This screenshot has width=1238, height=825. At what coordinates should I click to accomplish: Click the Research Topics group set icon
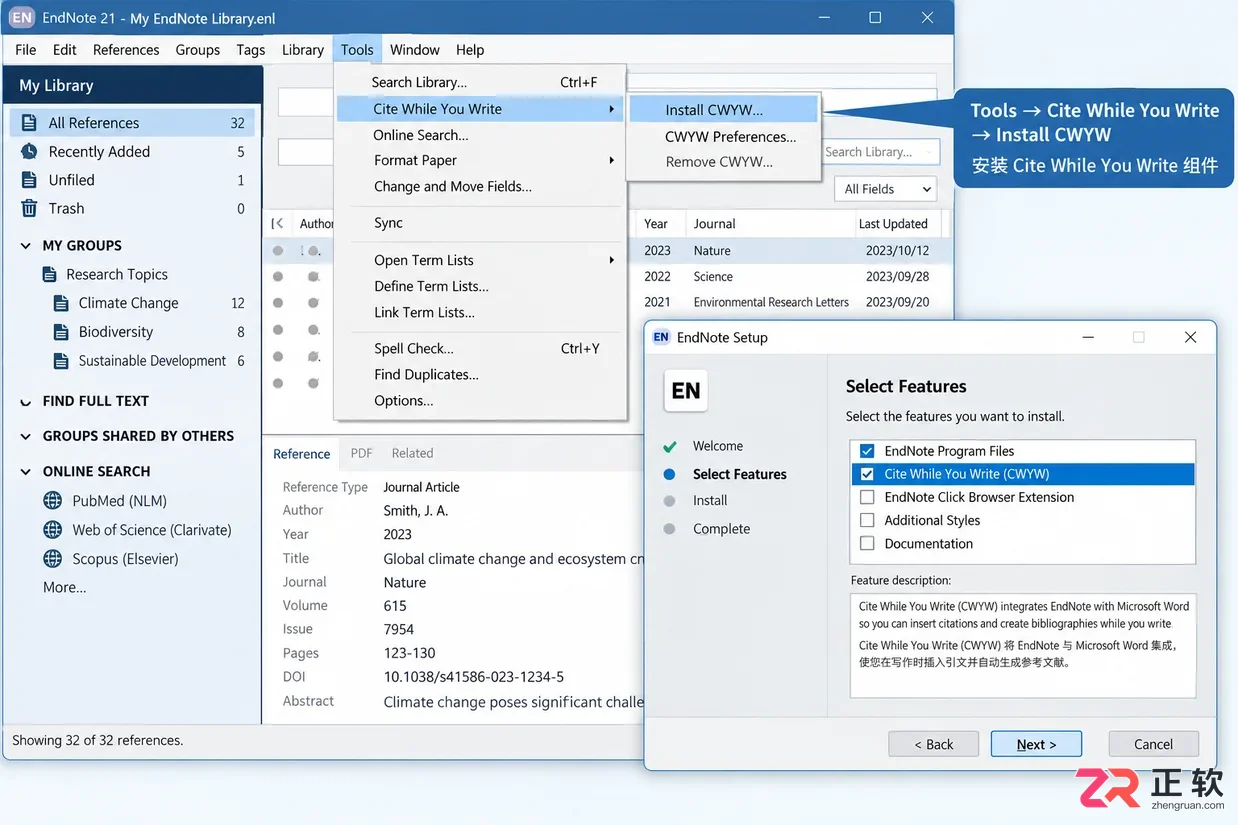click(x=50, y=274)
